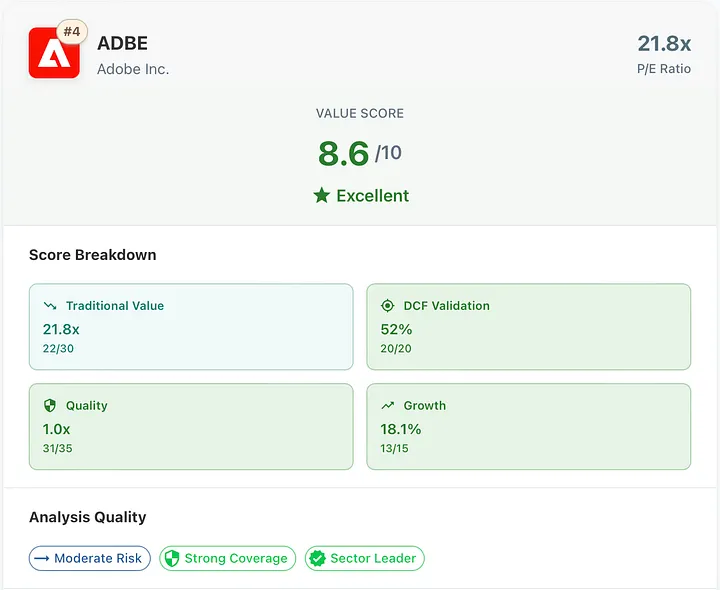This screenshot has width=720, height=590.
Task: Click the Excellent rating text
Action: 373,196
